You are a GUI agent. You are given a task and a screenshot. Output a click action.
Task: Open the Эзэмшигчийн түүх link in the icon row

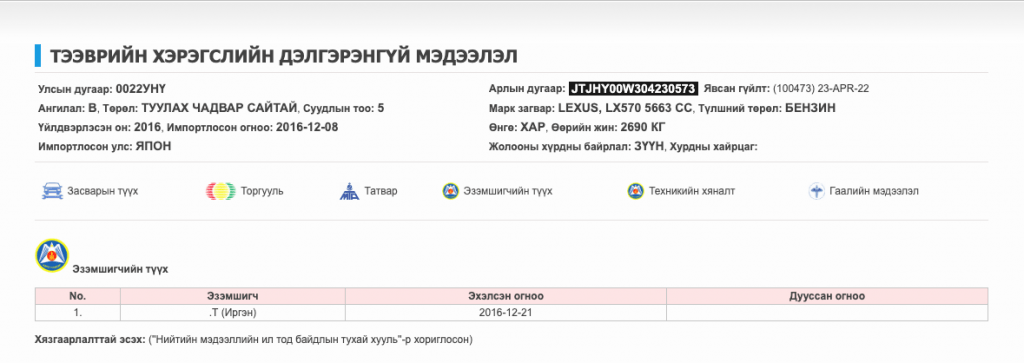(508, 191)
